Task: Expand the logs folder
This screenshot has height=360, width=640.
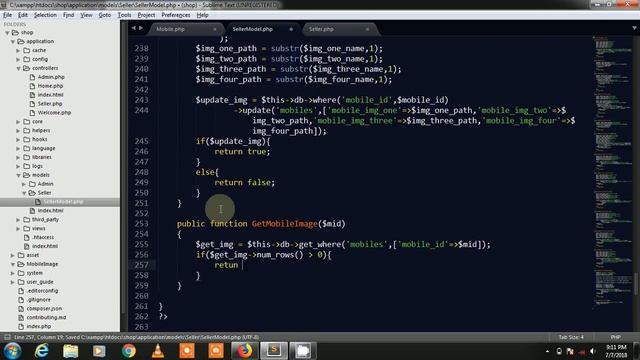Action: [18, 167]
